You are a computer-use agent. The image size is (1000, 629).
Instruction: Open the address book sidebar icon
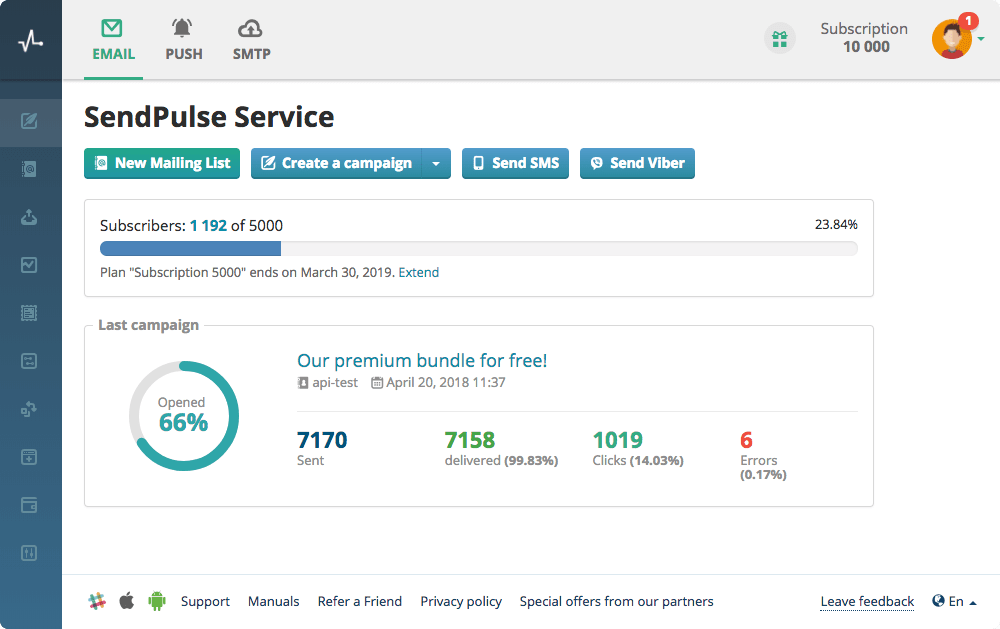(29, 169)
